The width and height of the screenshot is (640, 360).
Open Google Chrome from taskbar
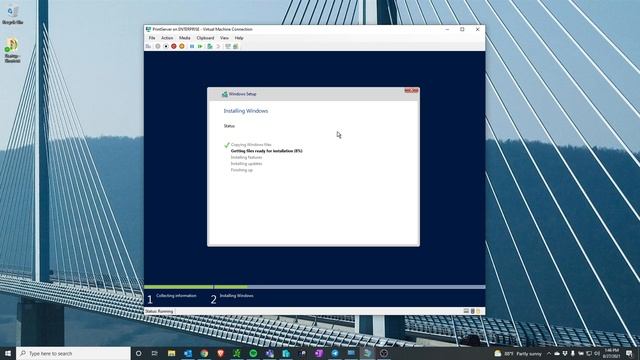[204, 353]
